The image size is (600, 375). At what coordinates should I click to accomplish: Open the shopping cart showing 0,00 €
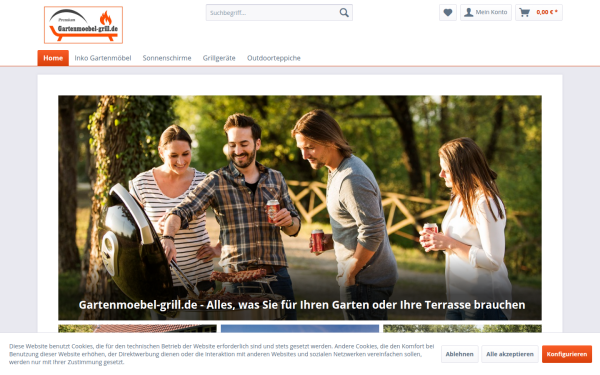click(x=539, y=13)
